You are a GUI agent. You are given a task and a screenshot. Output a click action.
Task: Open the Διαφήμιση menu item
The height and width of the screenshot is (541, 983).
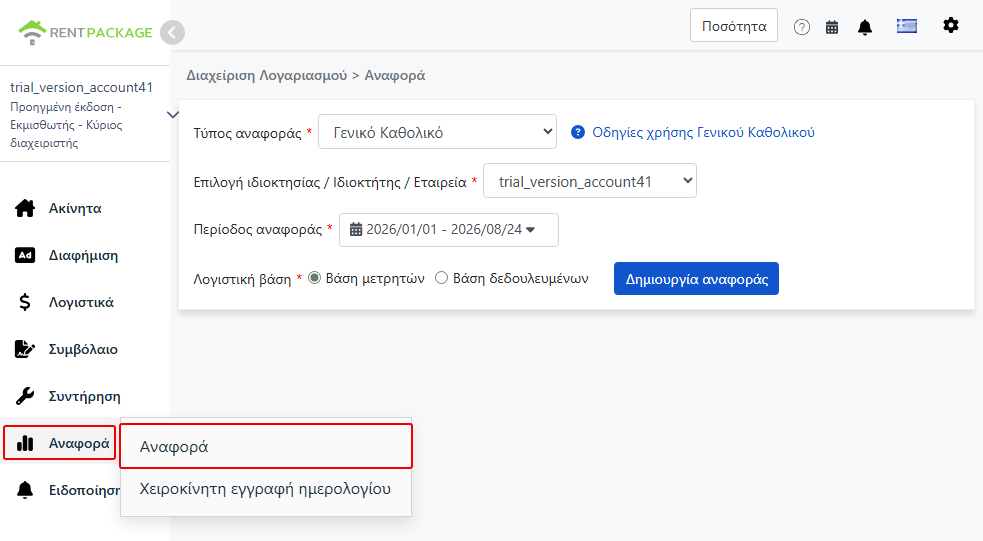pos(83,255)
